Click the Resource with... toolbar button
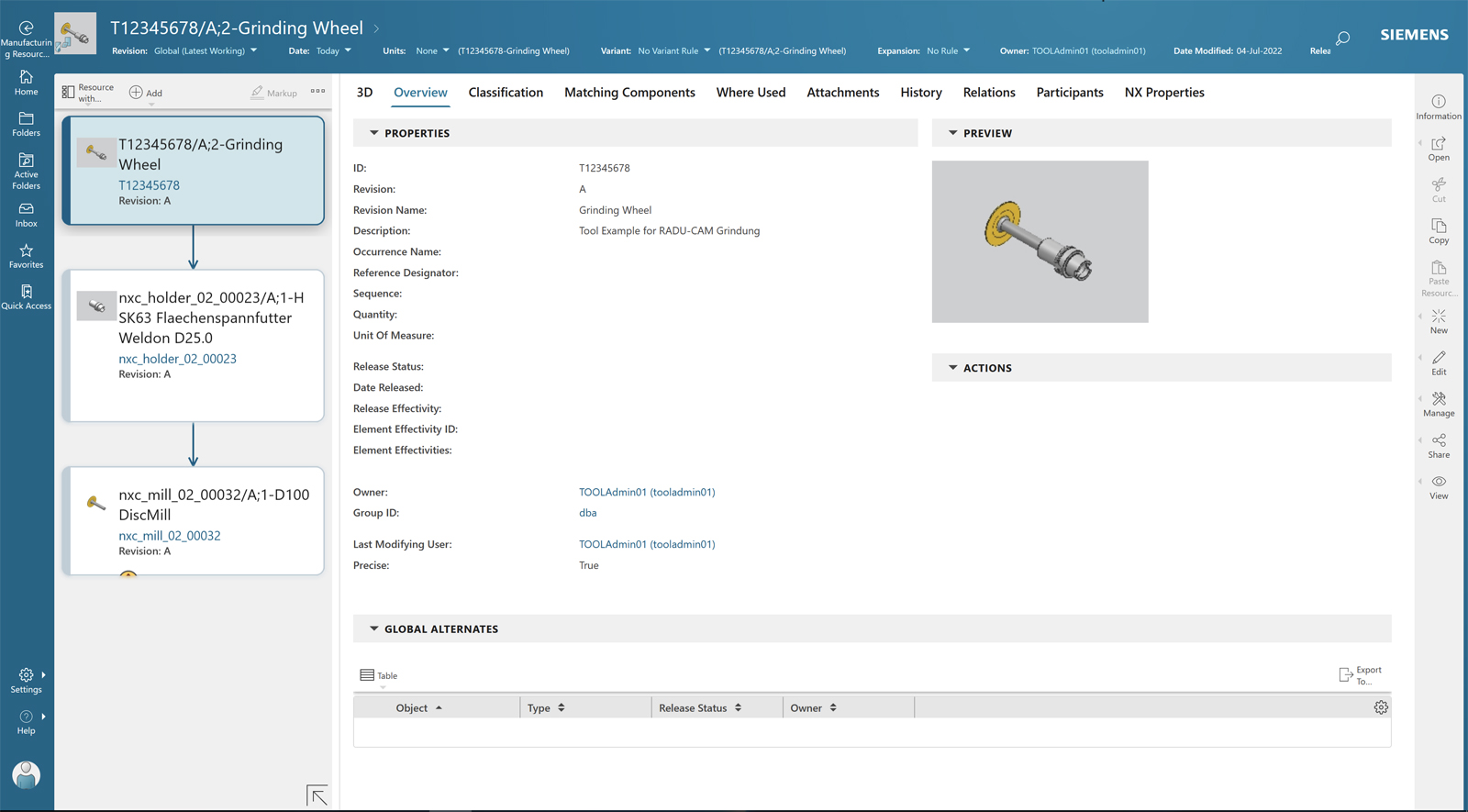Screen dimensions: 1468x812 [88, 93]
